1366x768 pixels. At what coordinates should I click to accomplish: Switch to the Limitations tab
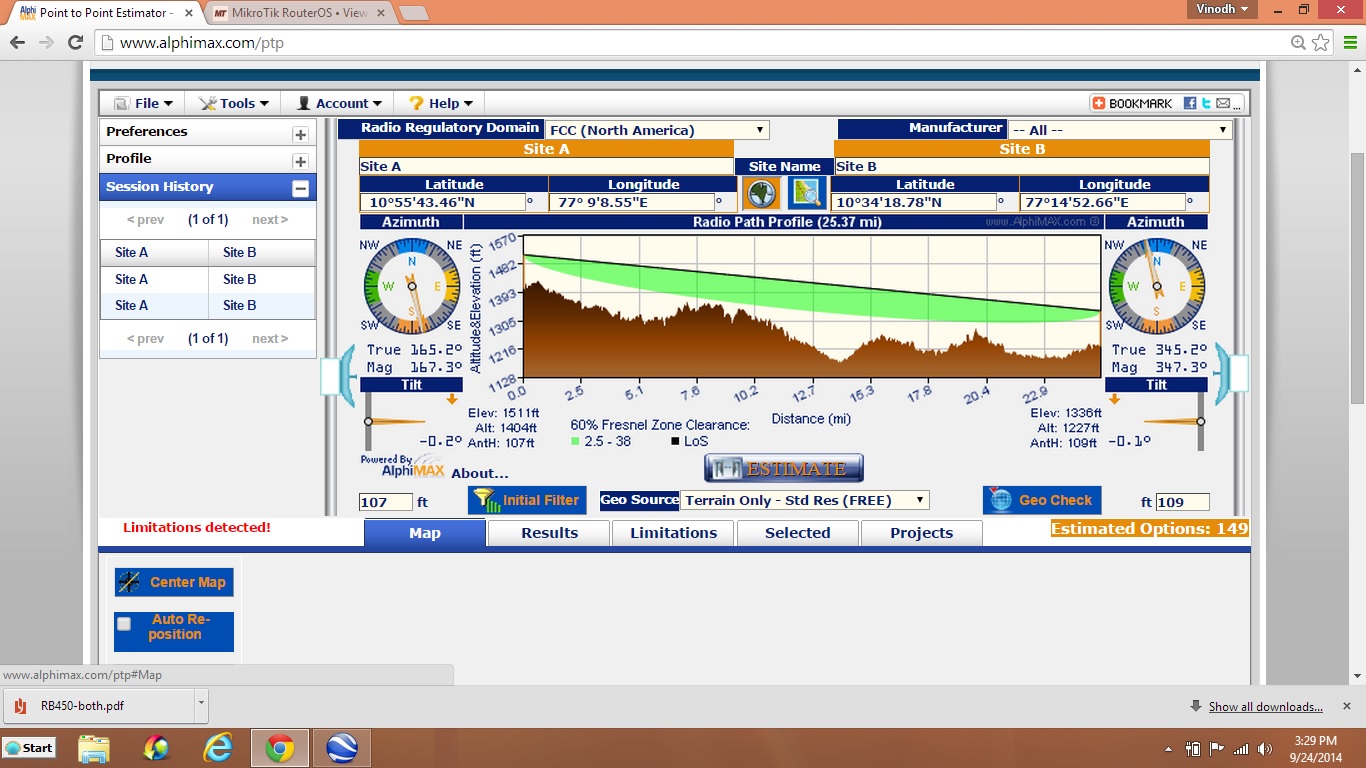[673, 533]
